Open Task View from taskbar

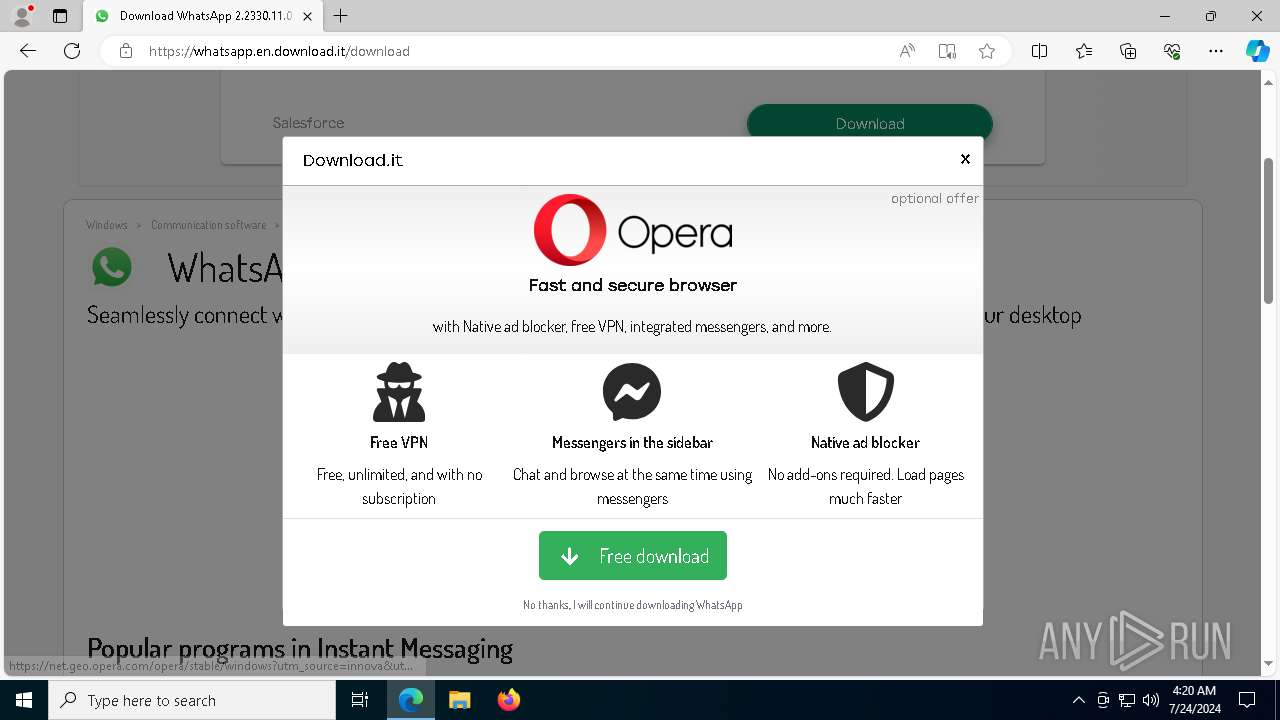(x=360, y=700)
